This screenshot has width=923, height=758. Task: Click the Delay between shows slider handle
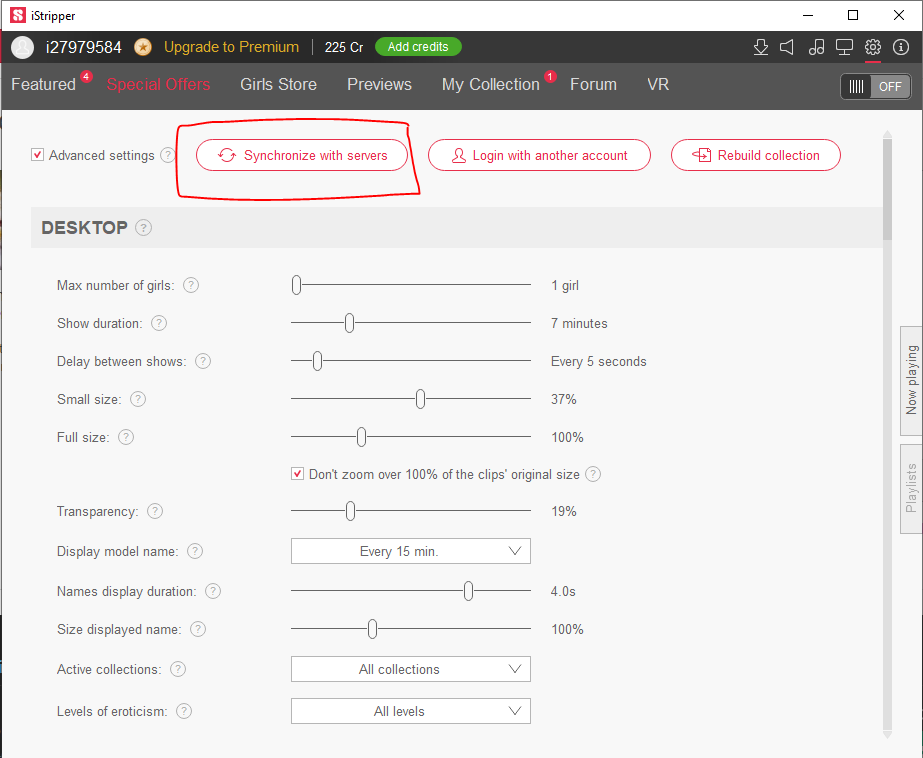click(317, 361)
